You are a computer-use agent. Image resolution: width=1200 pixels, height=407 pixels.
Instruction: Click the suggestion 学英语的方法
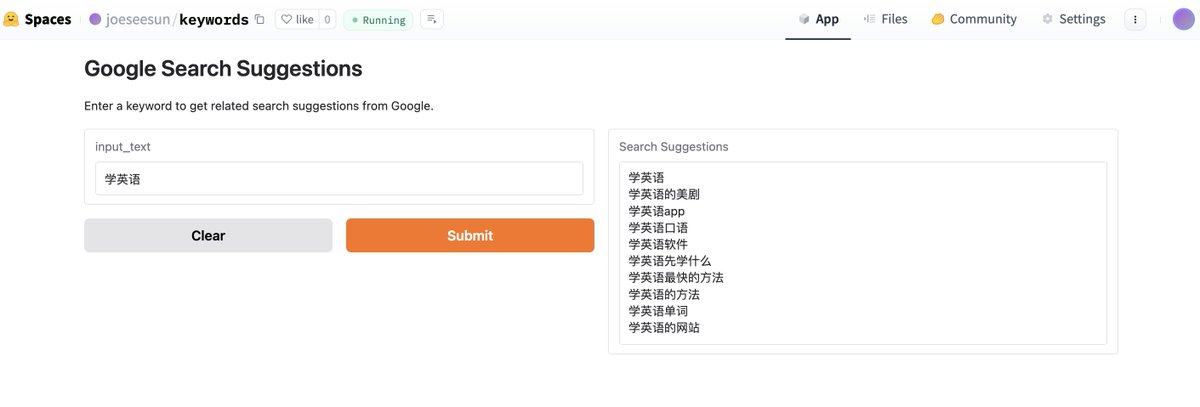(663, 294)
